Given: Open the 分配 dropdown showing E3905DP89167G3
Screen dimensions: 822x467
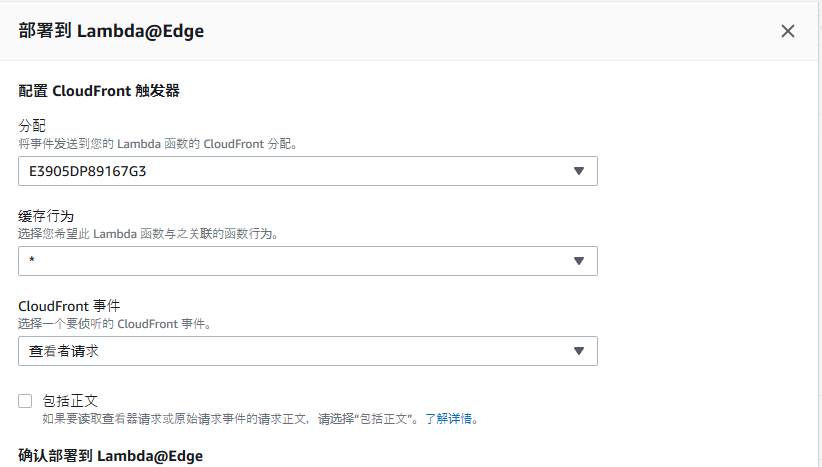Looking at the screenshot, I should (308, 171).
